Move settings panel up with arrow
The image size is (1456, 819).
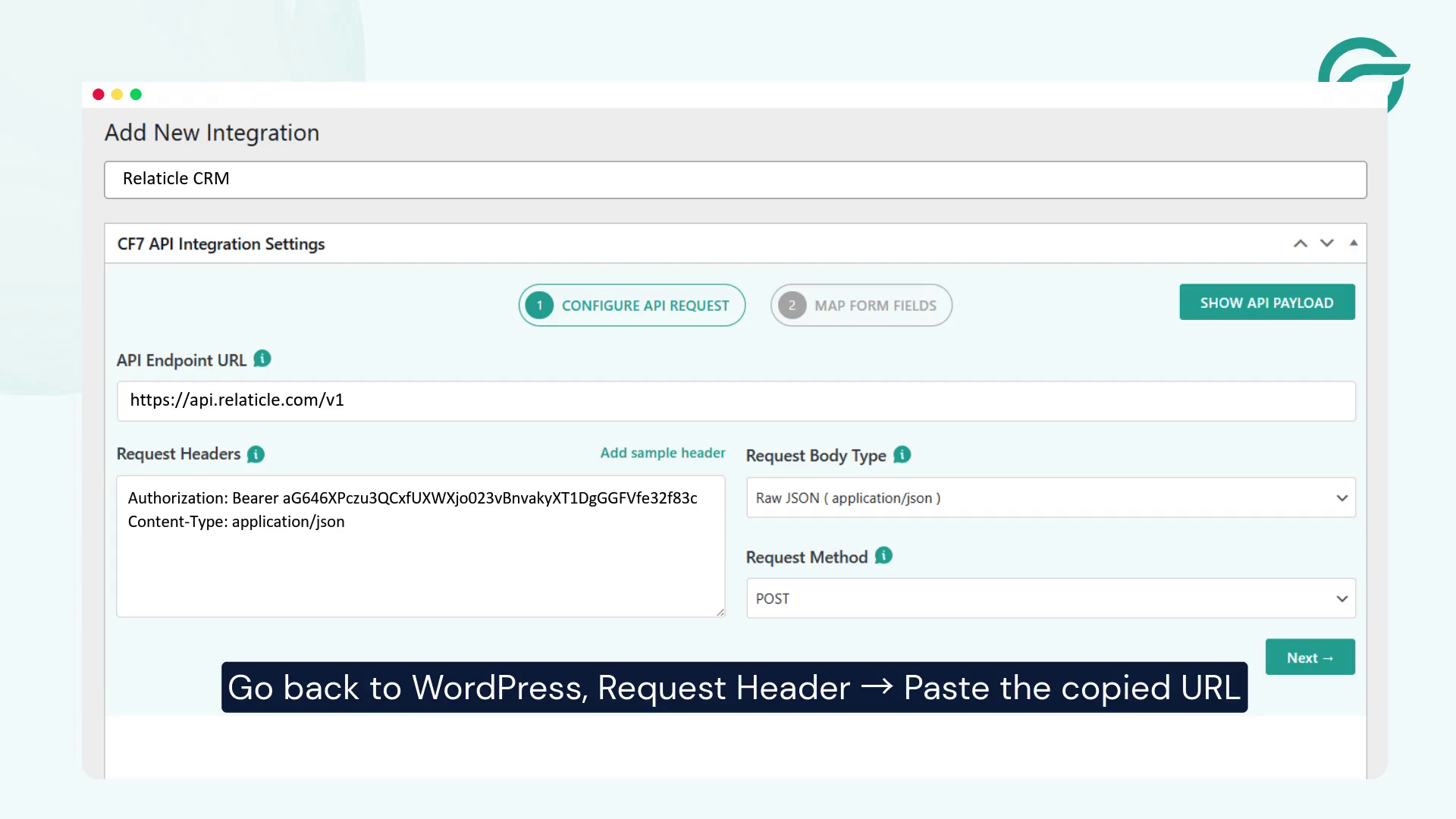coord(1301,243)
